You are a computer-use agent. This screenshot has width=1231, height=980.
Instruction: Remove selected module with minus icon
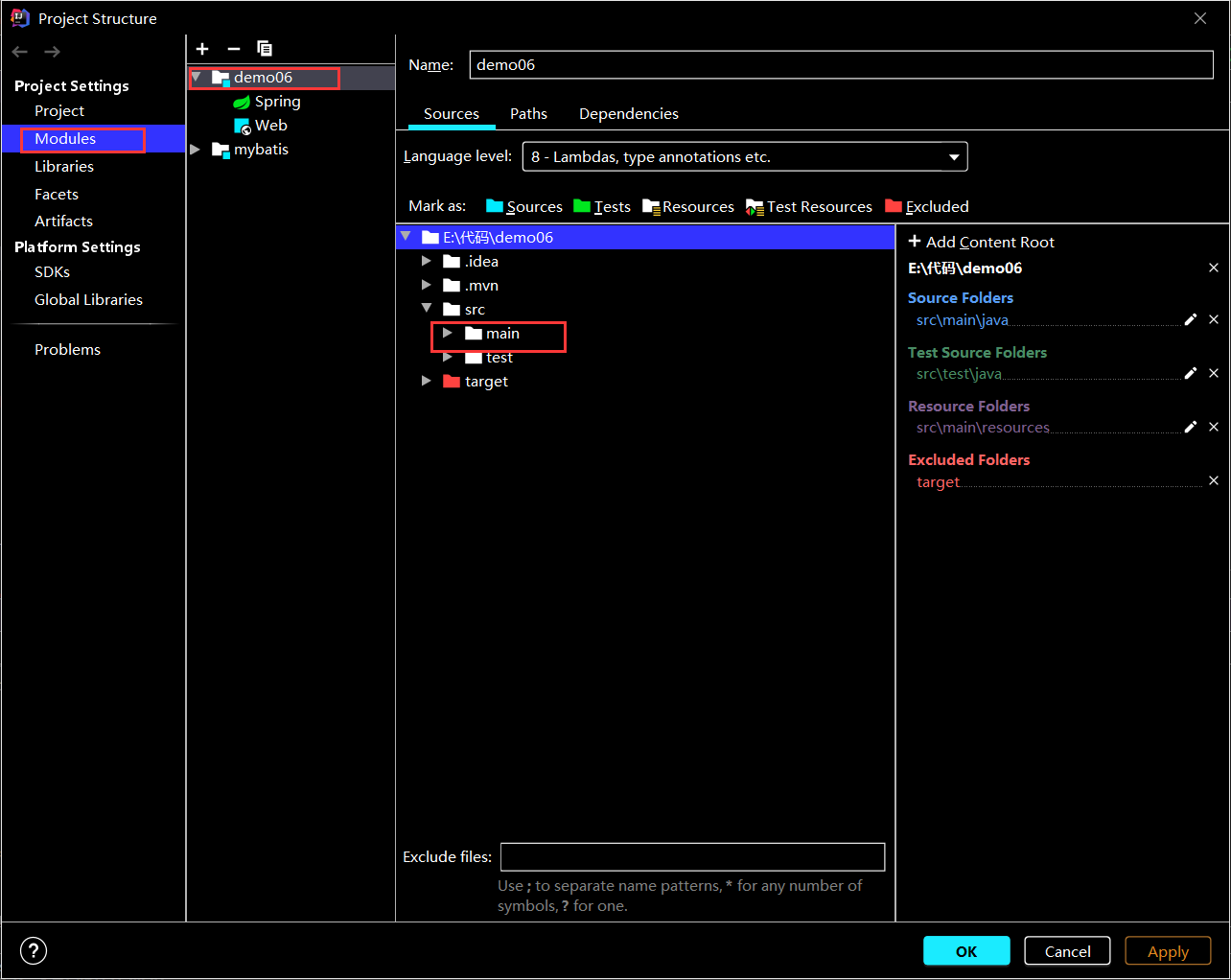pyautogui.click(x=234, y=49)
